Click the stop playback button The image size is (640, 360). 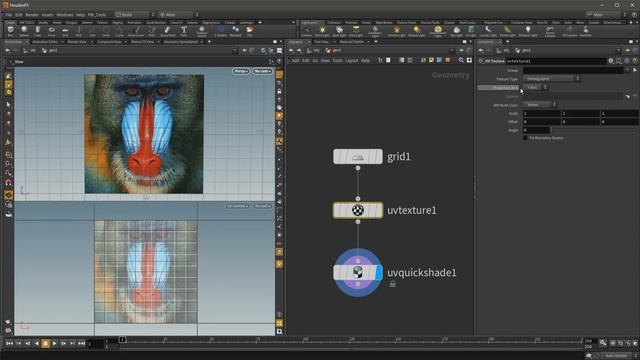click(x=45, y=344)
